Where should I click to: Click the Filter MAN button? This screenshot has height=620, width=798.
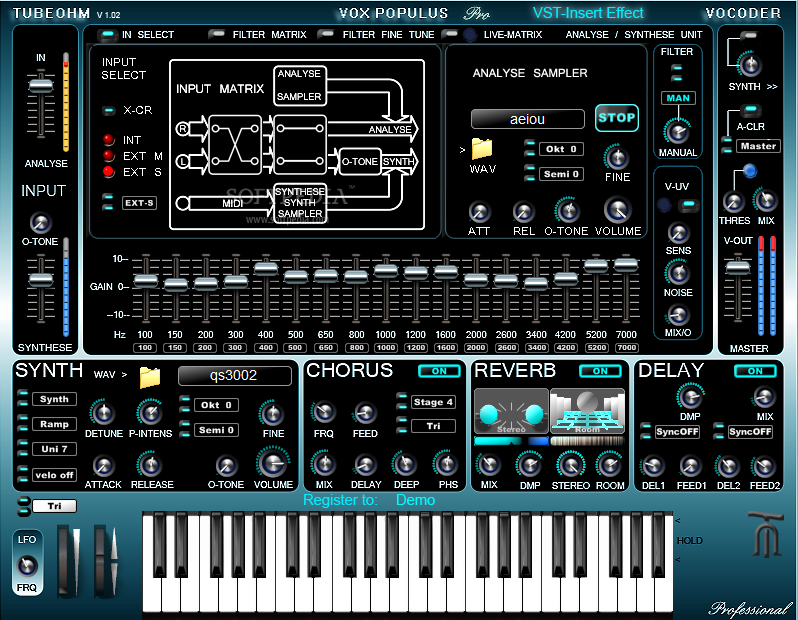point(677,98)
